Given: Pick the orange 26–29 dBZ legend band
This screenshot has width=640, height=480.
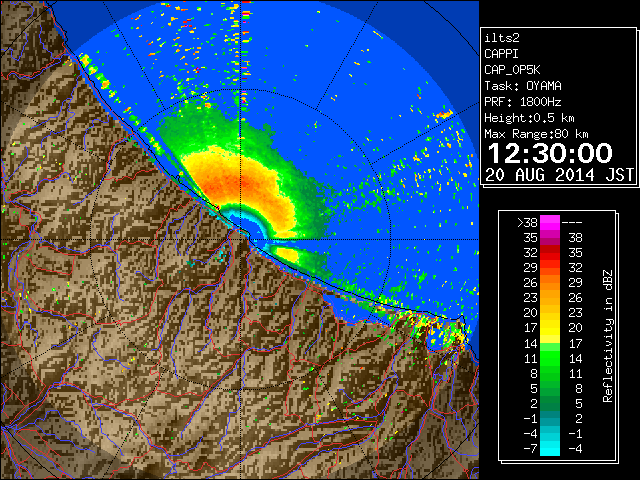Looking at the screenshot, I should pos(550,283).
